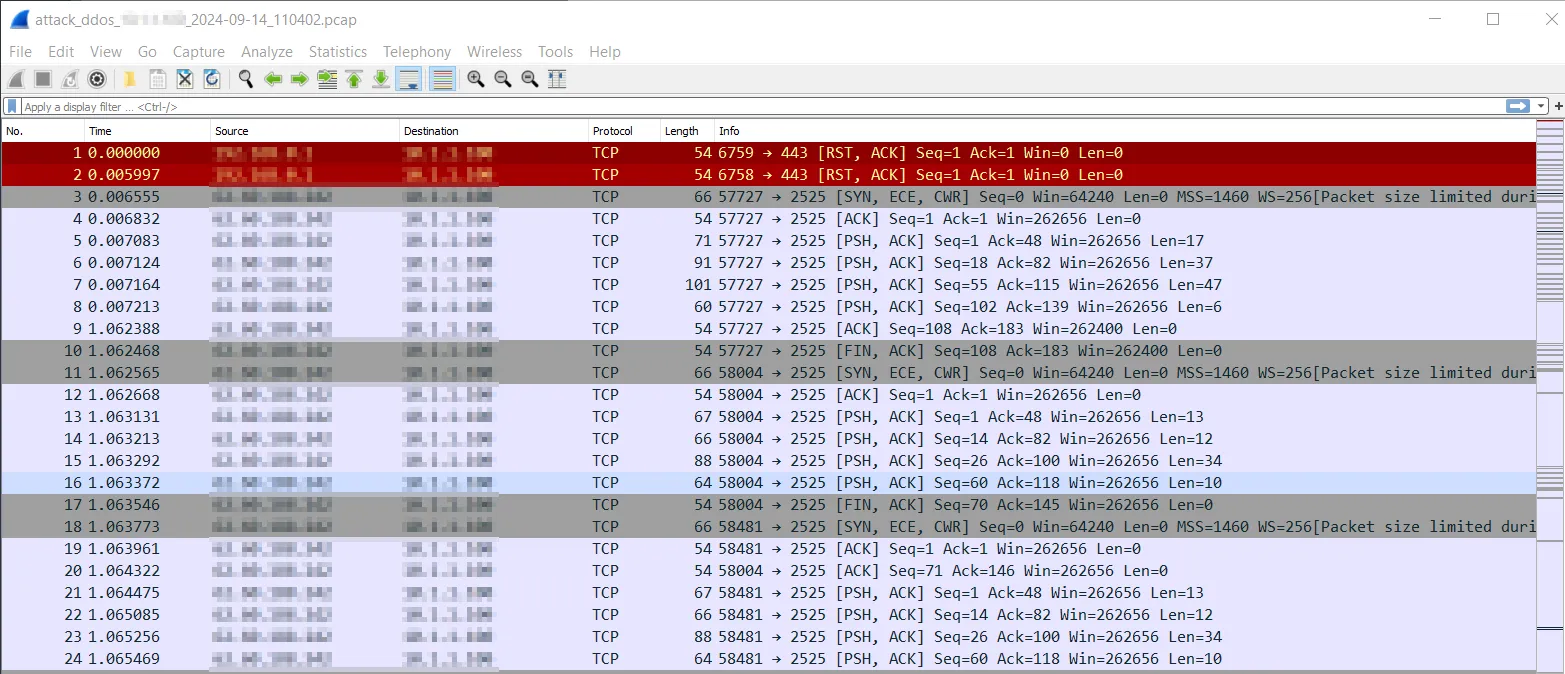
Task: Open Capture options via the gear icon
Action: pyautogui.click(x=97, y=79)
